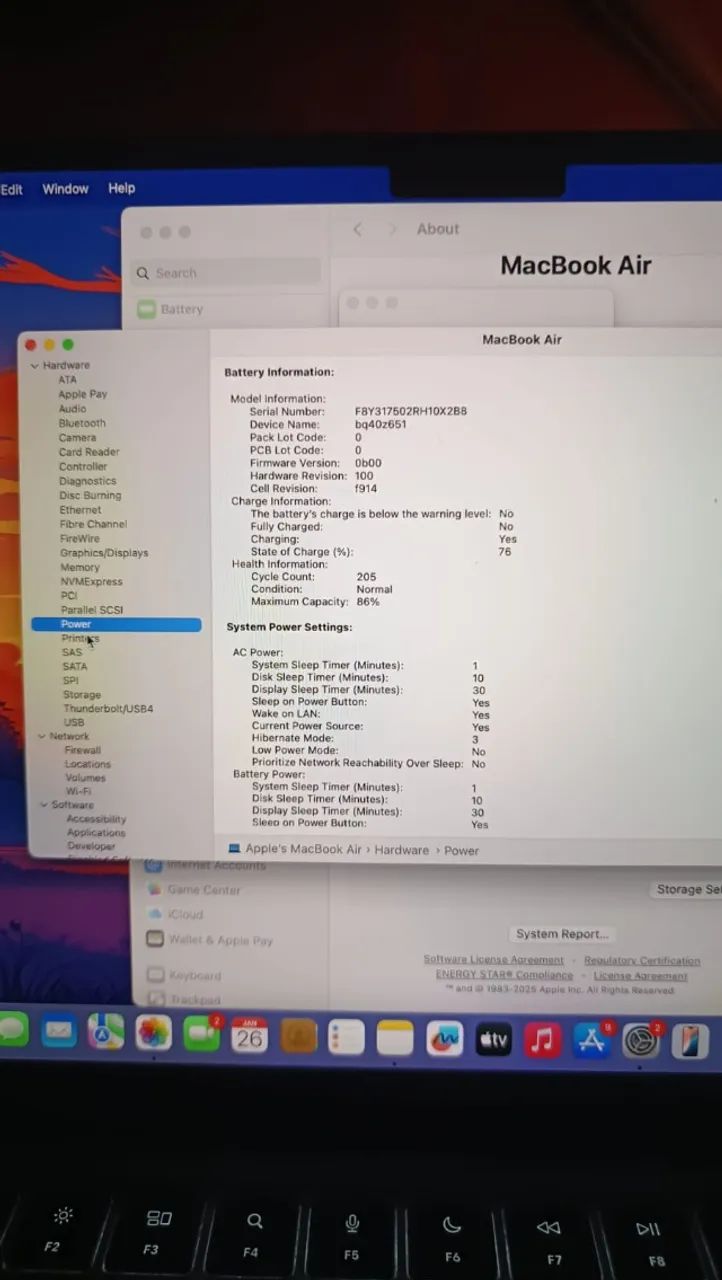Select Power in the Hardware list
Image resolution: width=722 pixels, height=1280 pixels.
pos(116,624)
